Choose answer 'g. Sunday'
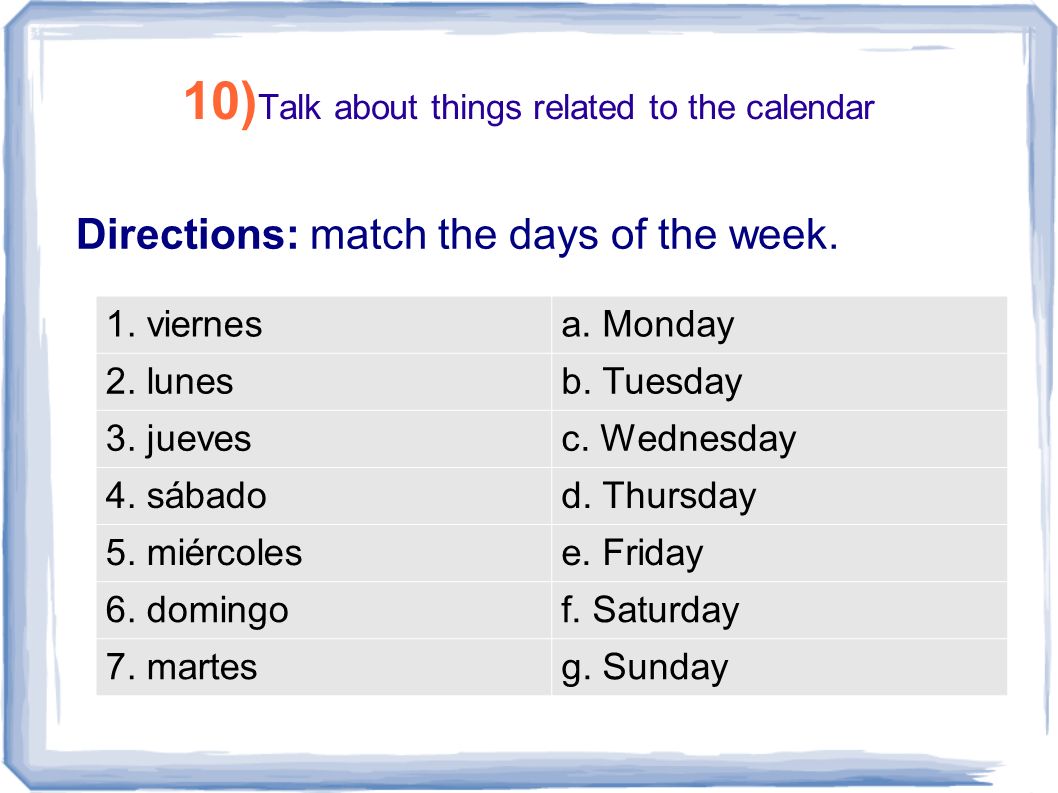 (779, 667)
